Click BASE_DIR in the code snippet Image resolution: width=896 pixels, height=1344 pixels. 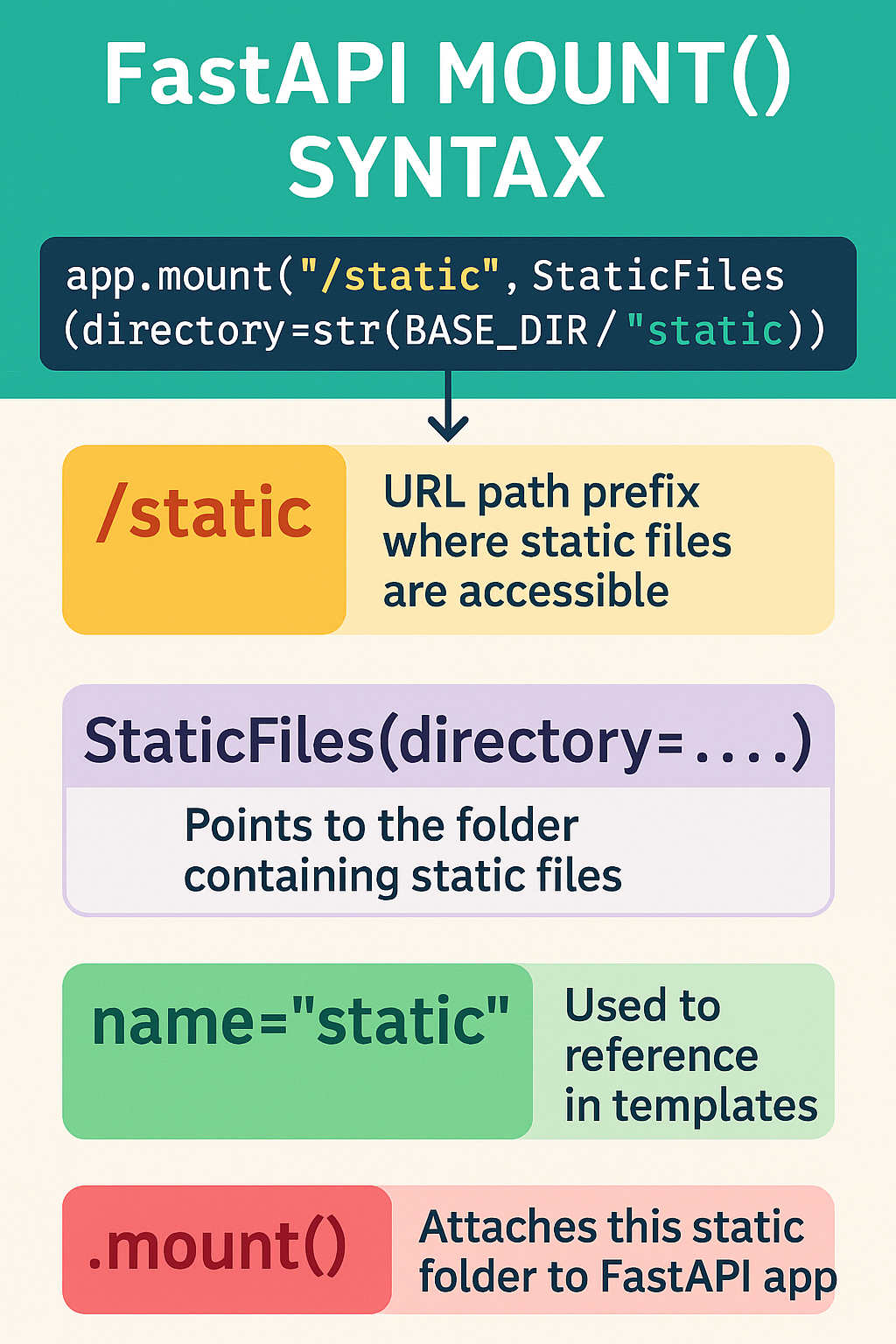[496, 331]
